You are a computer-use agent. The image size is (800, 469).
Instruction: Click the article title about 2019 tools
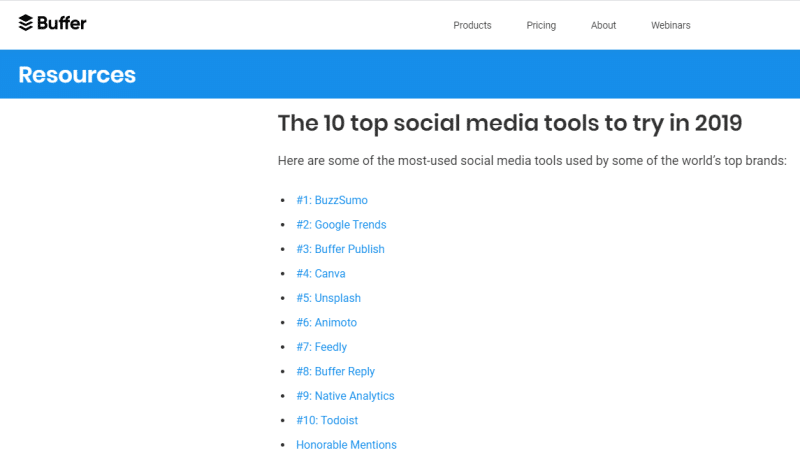510,124
